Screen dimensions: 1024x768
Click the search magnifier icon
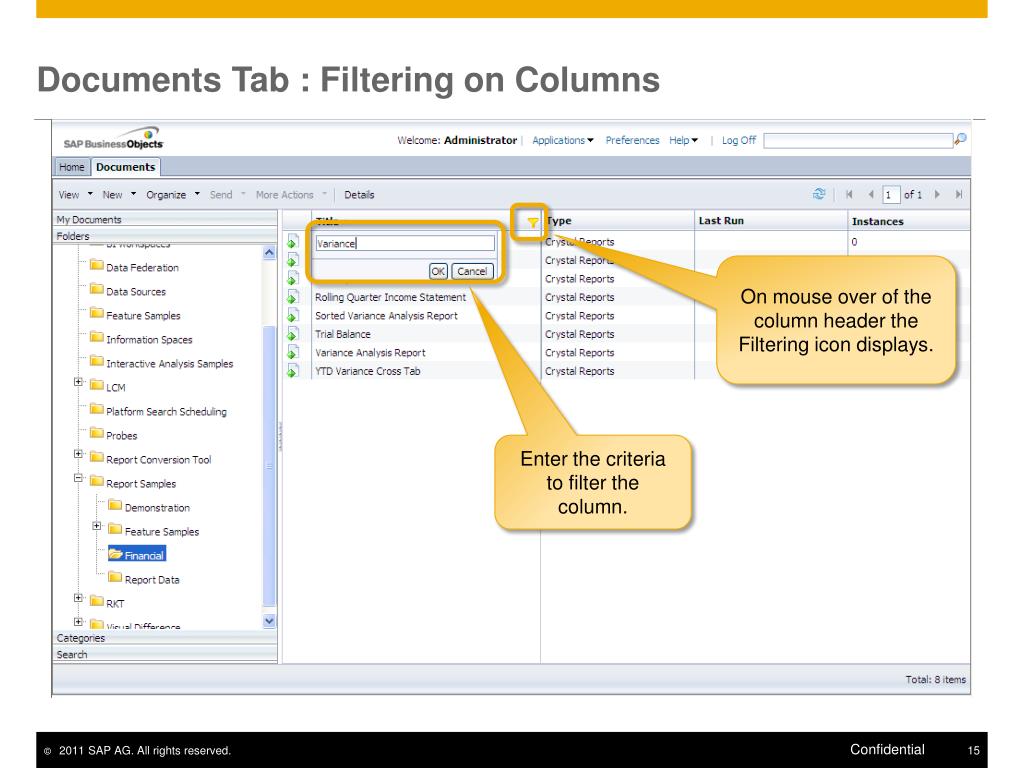click(960, 139)
